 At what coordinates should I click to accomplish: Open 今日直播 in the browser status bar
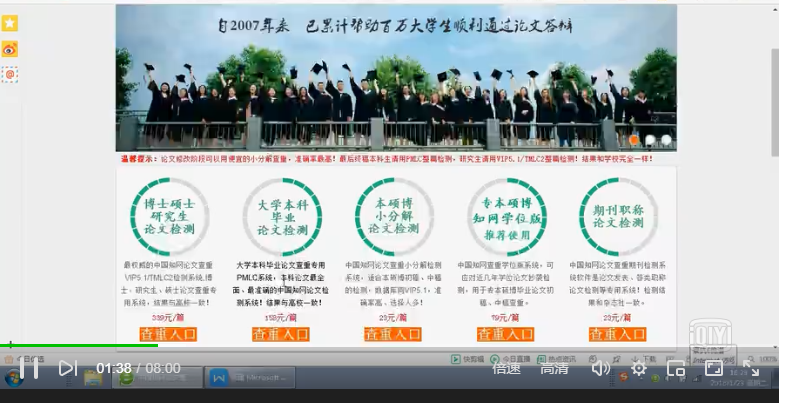click(x=508, y=359)
